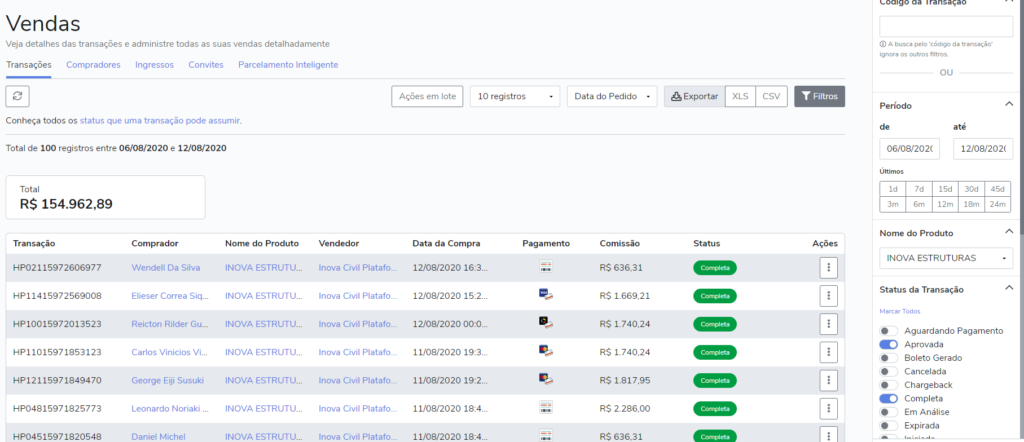The height and width of the screenshot is (442, 1024).
Task: Select last 1d period shortcut
Action: coord(893,189)
